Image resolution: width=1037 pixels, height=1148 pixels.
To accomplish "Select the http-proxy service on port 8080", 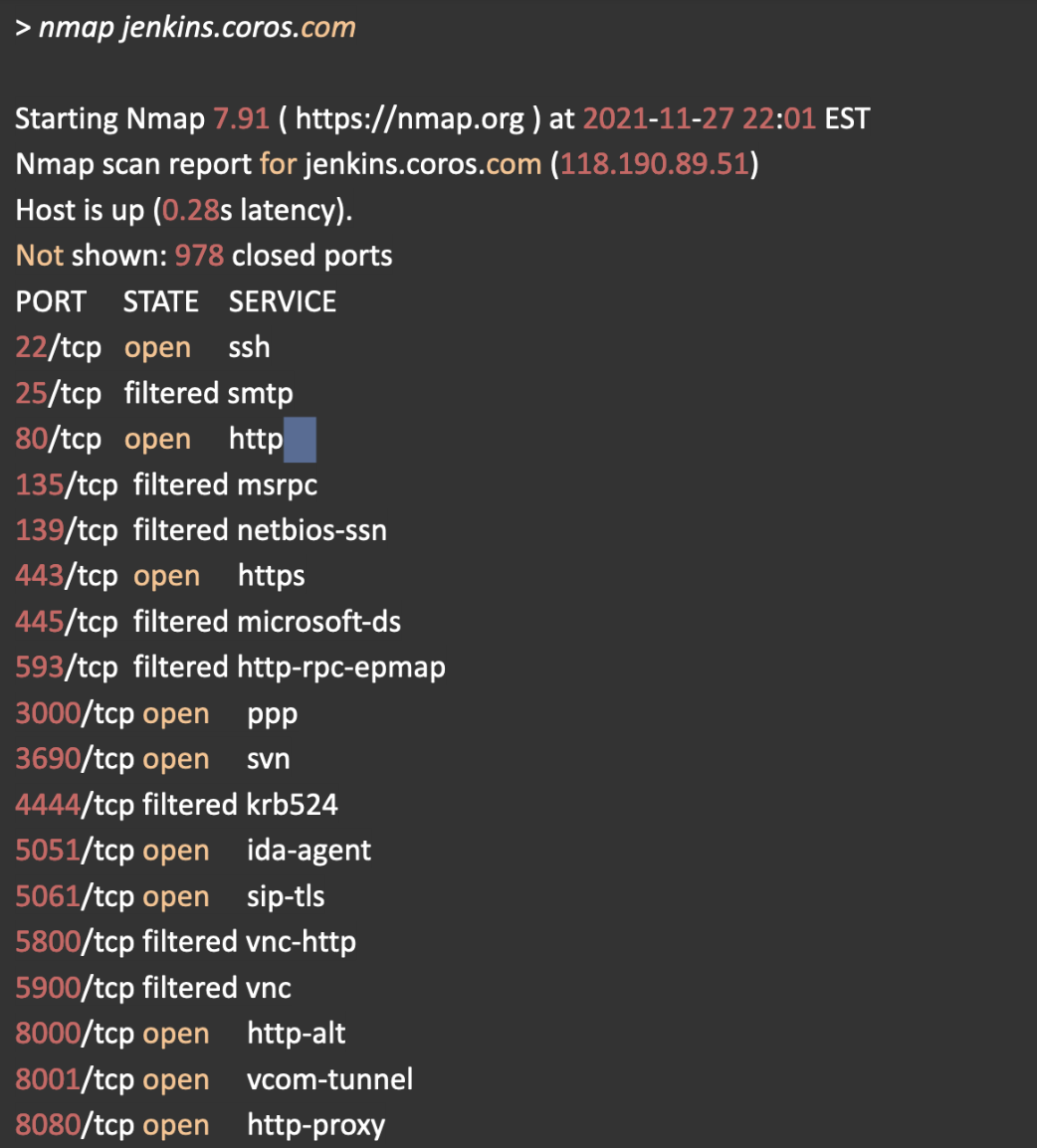I will [x=316, y=1126].
